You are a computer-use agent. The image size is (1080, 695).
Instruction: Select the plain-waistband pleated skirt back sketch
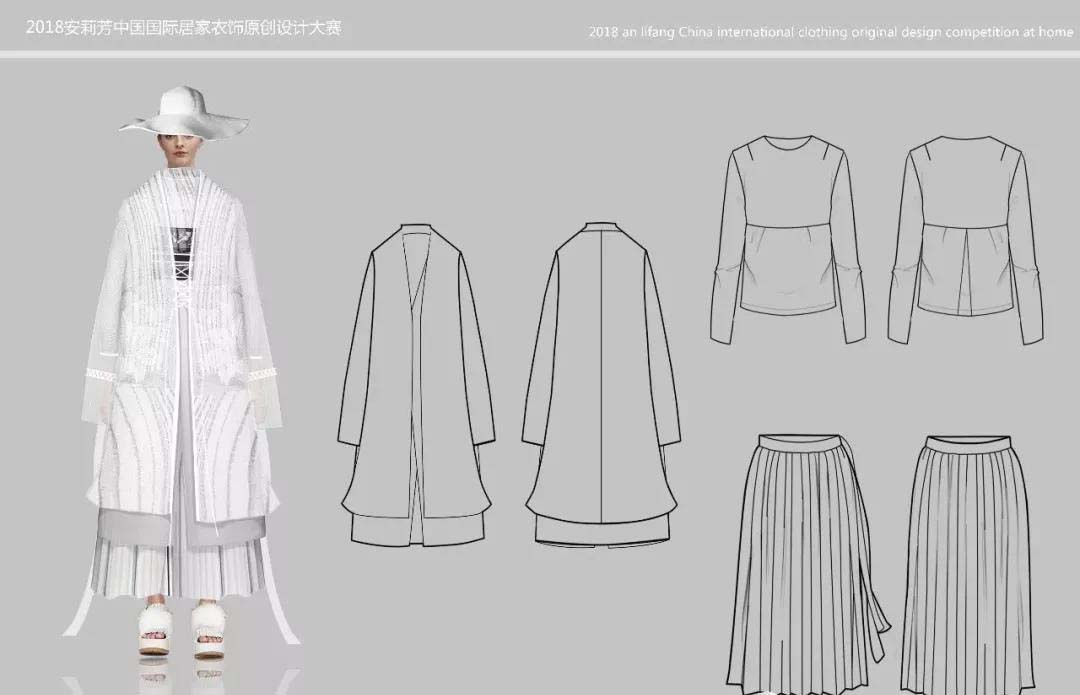click(968, 565)
